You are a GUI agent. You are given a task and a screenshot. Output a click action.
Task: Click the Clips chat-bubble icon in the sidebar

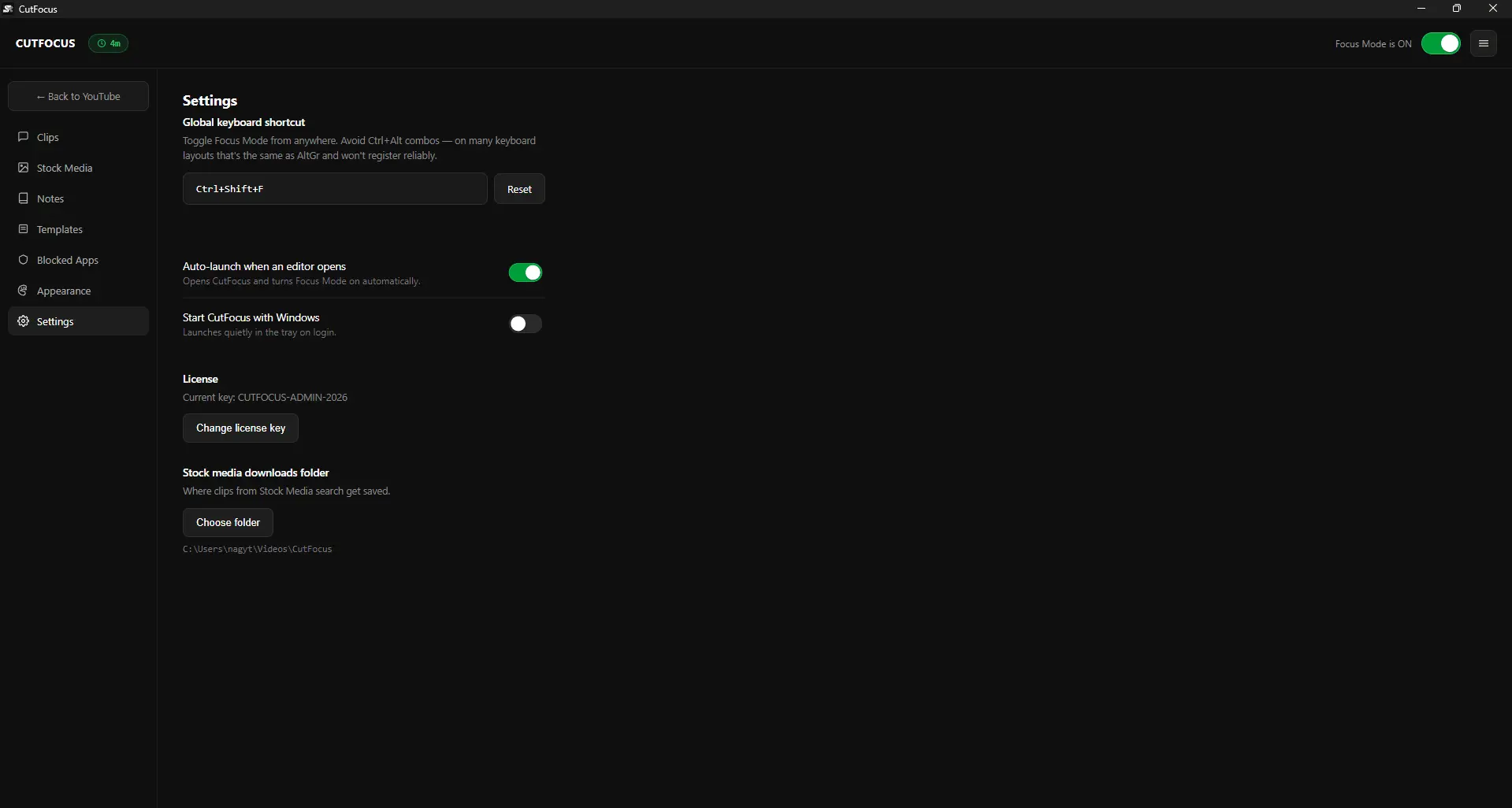click(x=24, y=137)
